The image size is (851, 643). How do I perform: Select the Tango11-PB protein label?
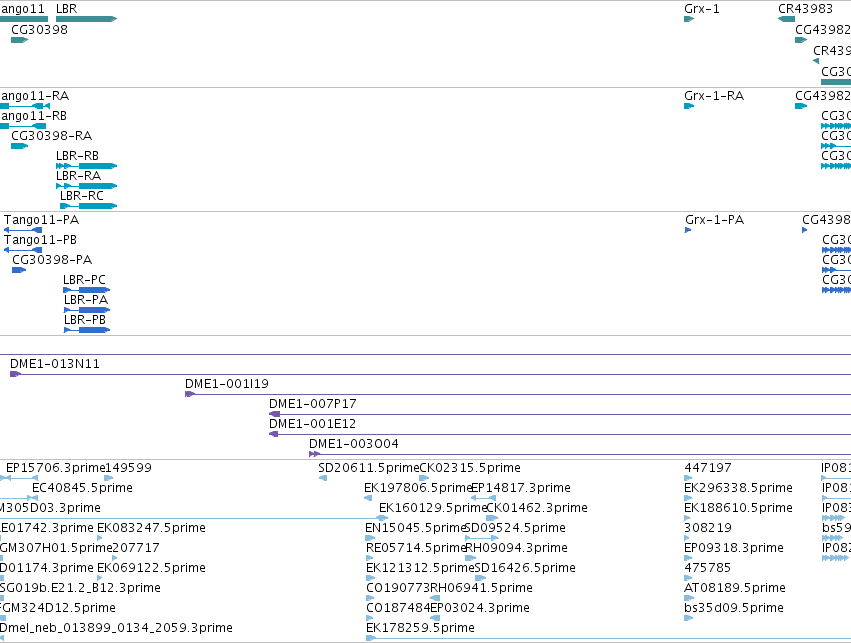[x=40, y=240]
